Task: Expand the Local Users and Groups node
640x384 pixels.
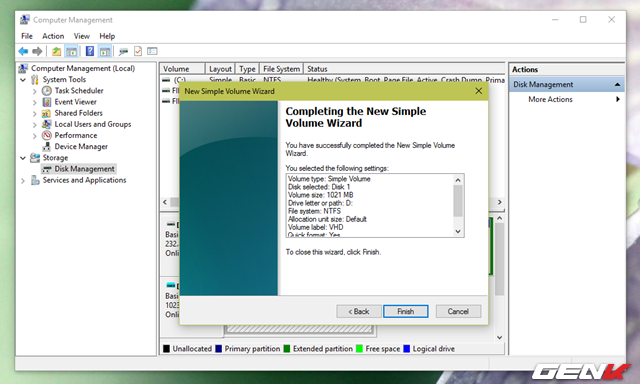Action: 35,125
